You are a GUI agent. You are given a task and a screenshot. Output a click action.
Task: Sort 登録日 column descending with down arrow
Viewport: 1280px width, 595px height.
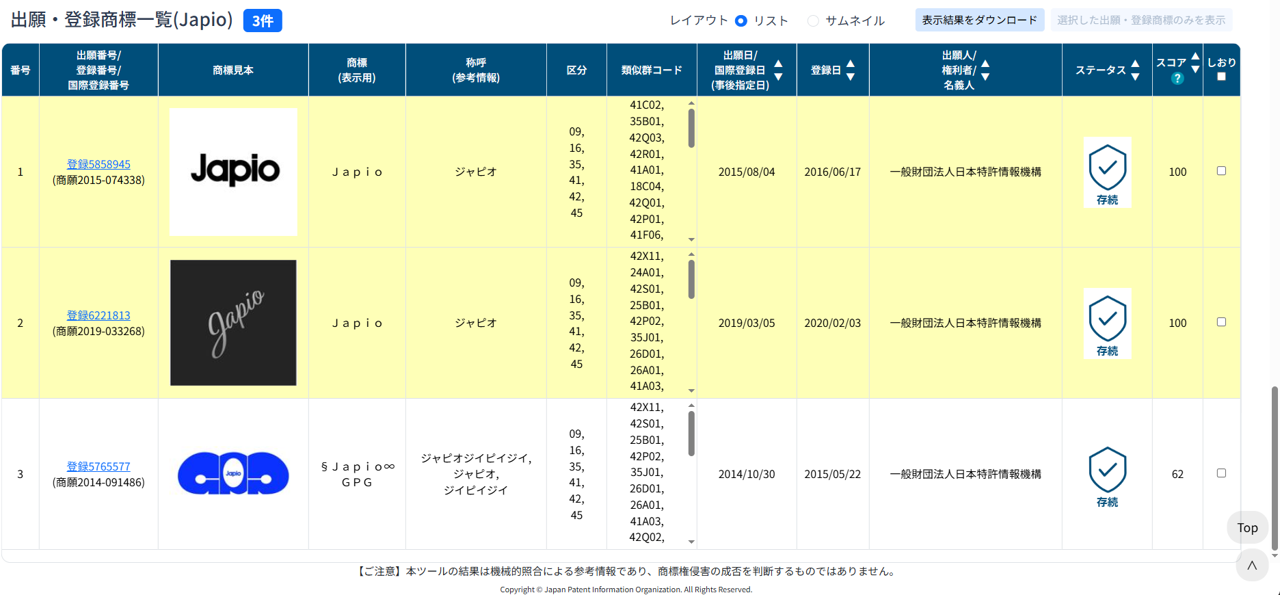click(850, 77)
